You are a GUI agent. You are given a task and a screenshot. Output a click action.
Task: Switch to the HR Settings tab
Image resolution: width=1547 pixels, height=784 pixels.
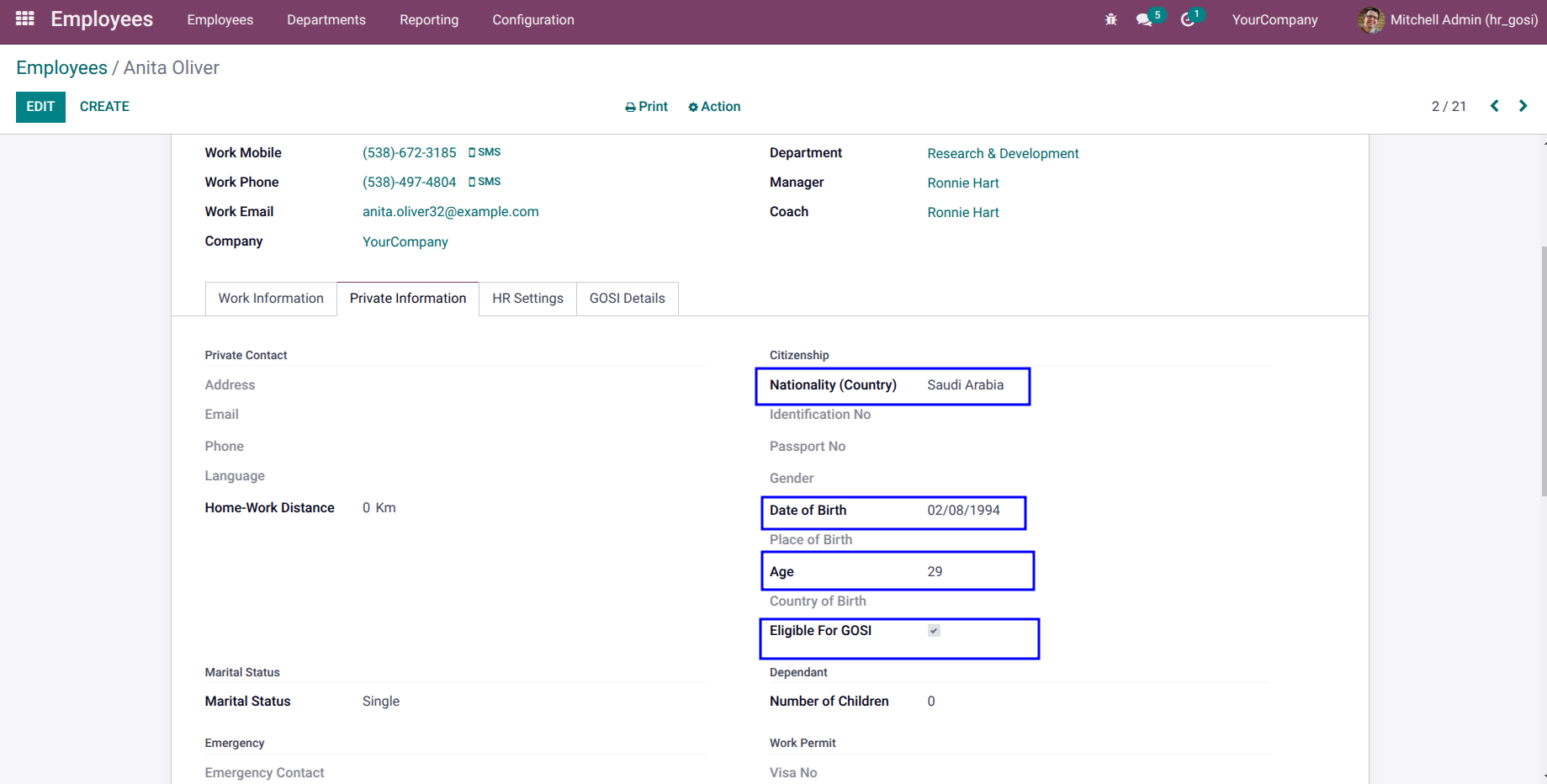click(x=528, y=299)
